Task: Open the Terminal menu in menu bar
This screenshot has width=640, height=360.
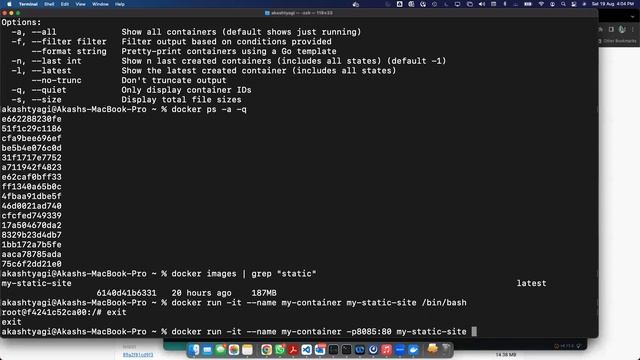Action: point(28,4)
